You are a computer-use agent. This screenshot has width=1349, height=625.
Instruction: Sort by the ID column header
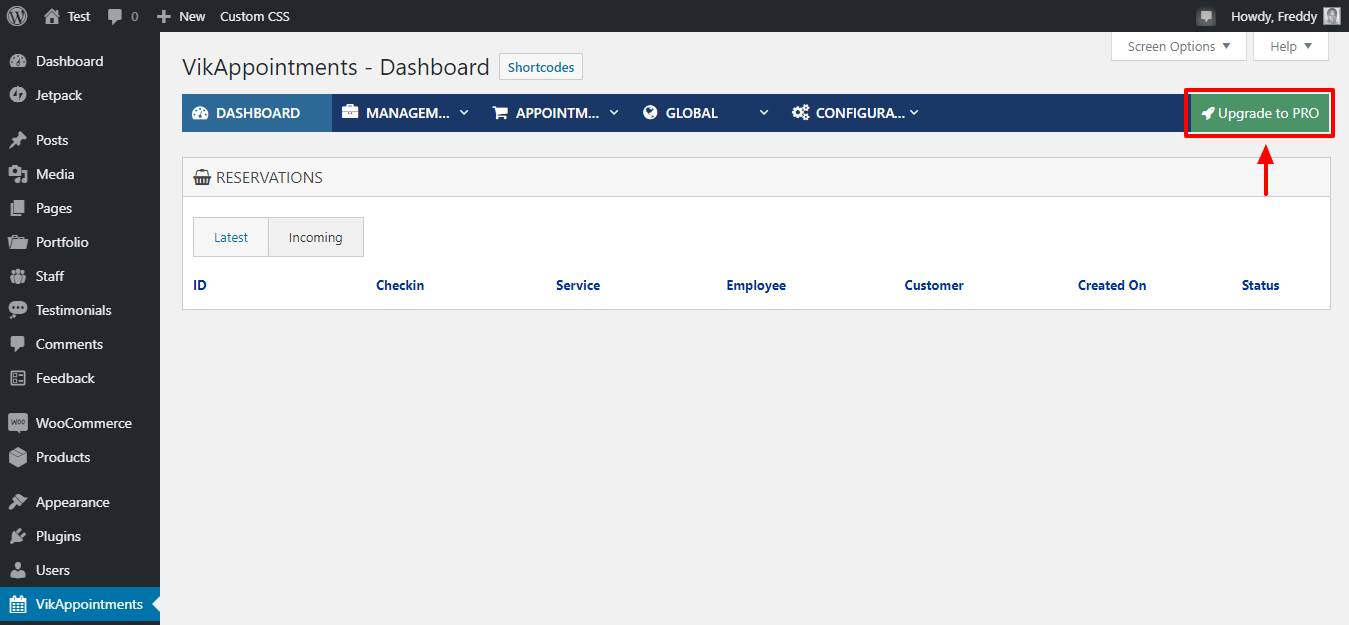click(200, 285)
